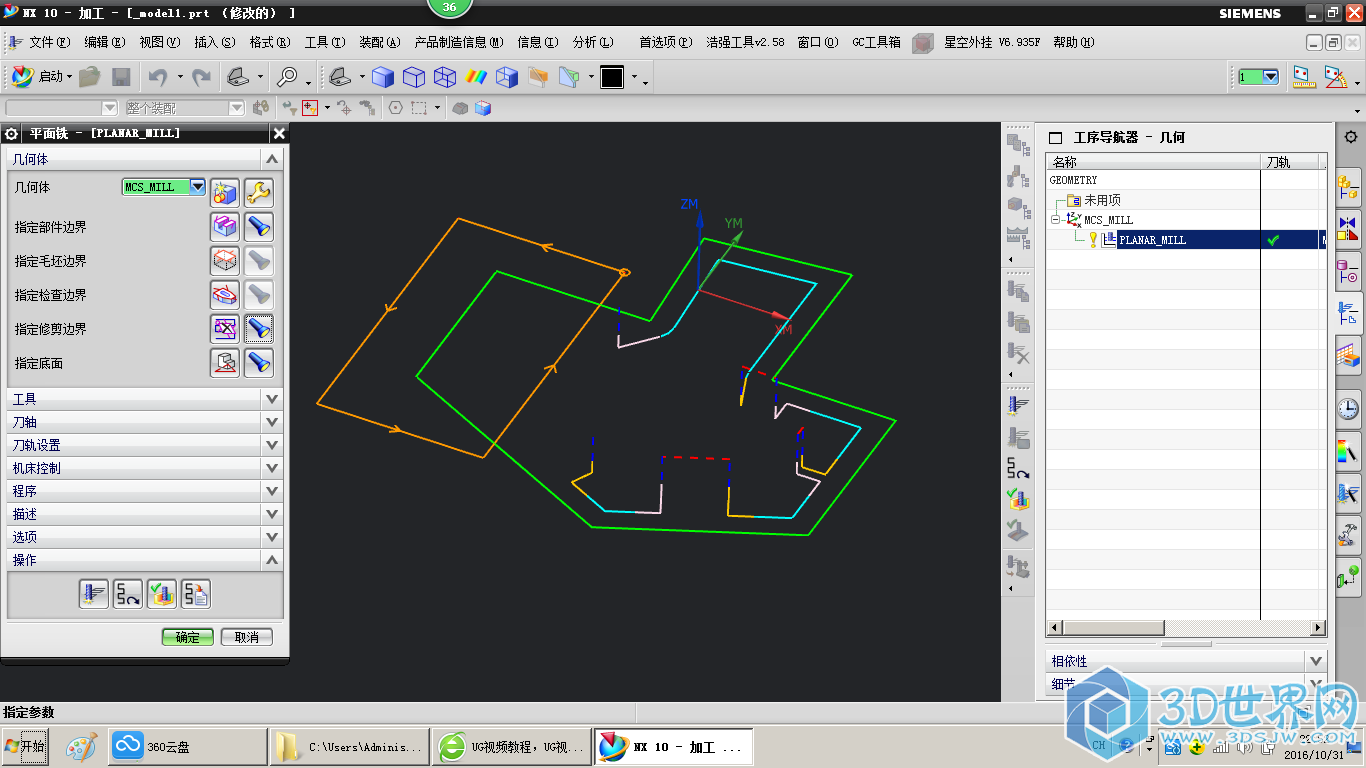This screenshot has width=1366, height=768.
Task: Open the 视图(V) menu
Action: coord(159,42)
